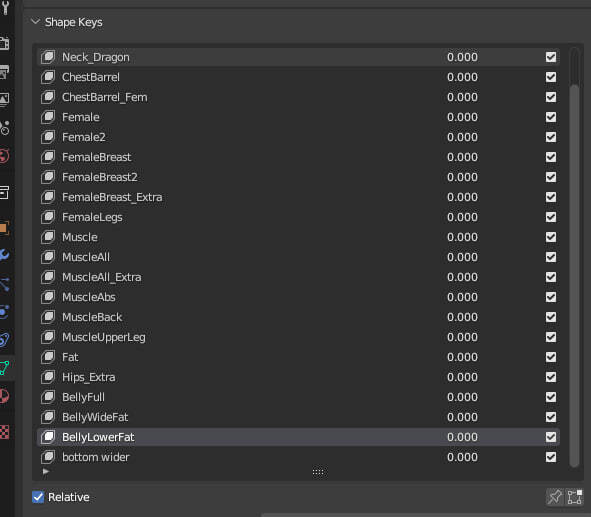
Task: Click the ChestBarrel shape key icon
Action: pyautogui.click(x=48, y=77)
